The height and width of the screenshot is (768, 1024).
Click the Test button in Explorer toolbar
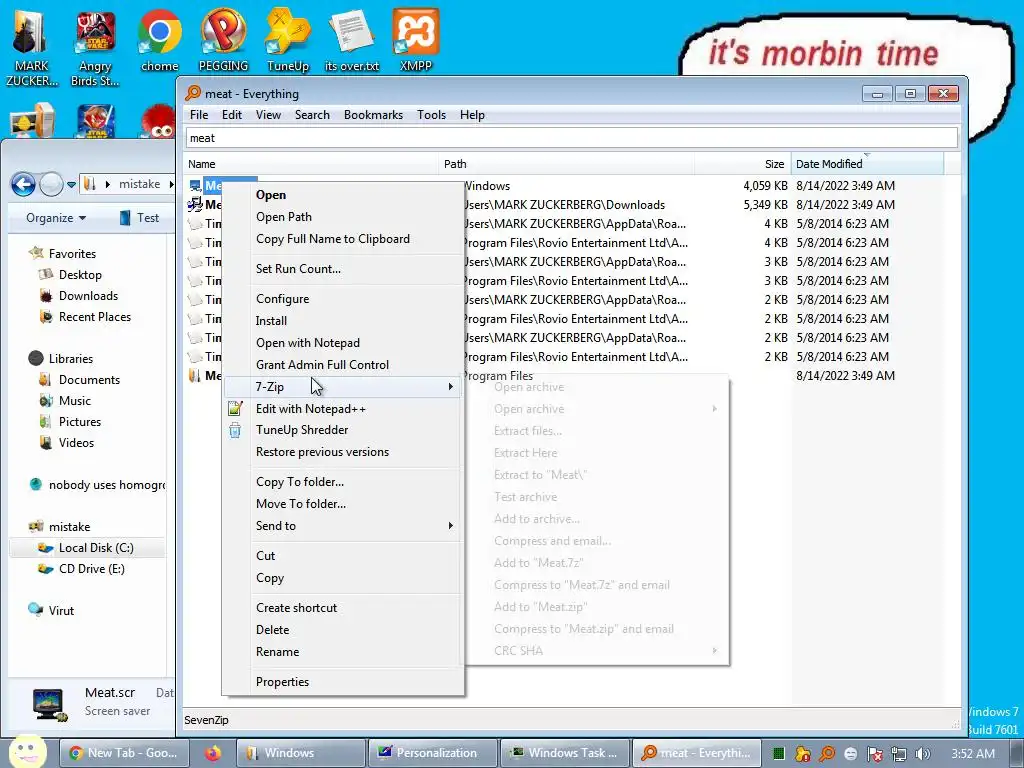140,218
